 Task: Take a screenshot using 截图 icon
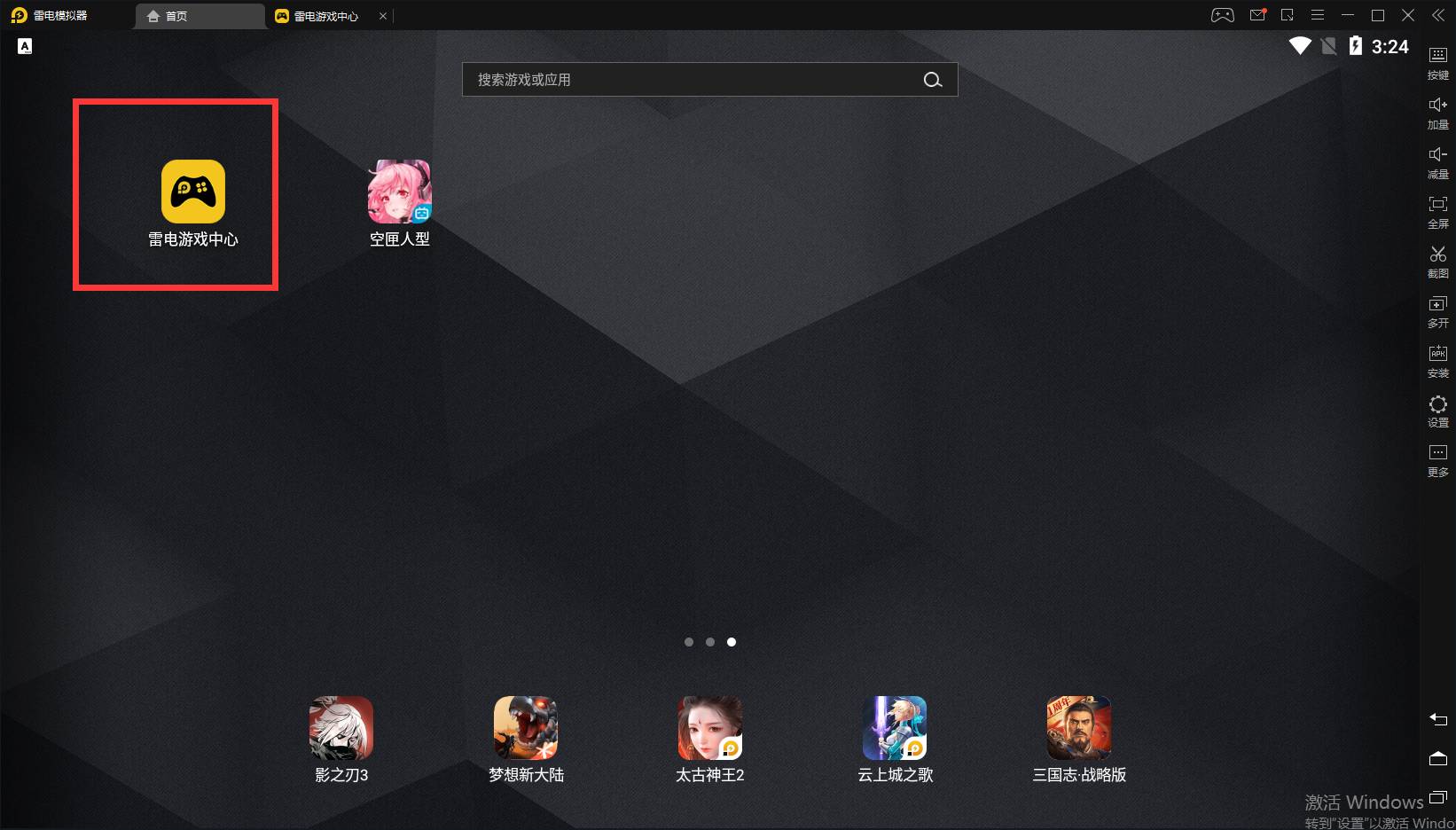pyautogui.click(x=1438, y=262)
